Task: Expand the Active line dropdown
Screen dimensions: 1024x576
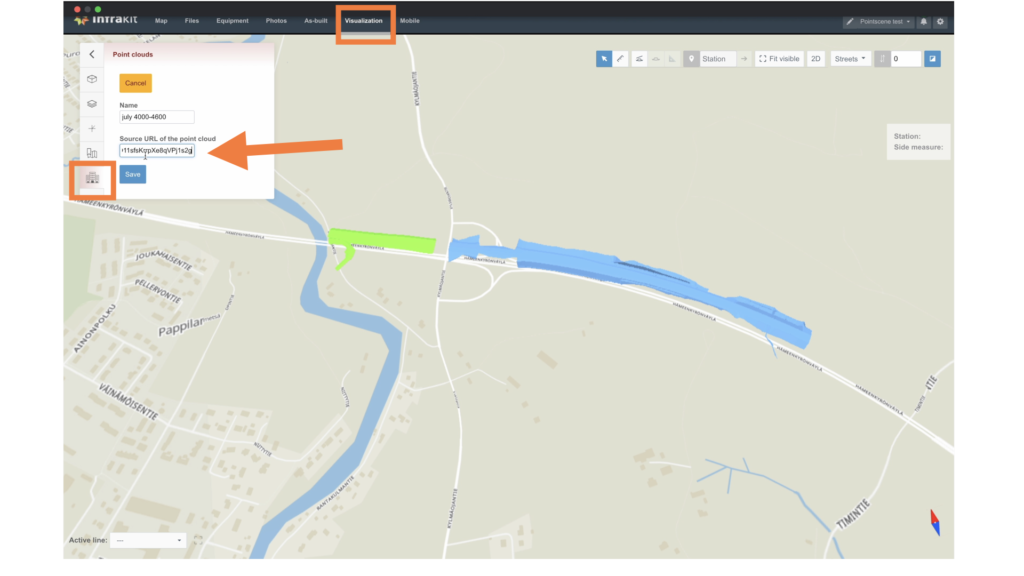Action: [x=148, y=540]
